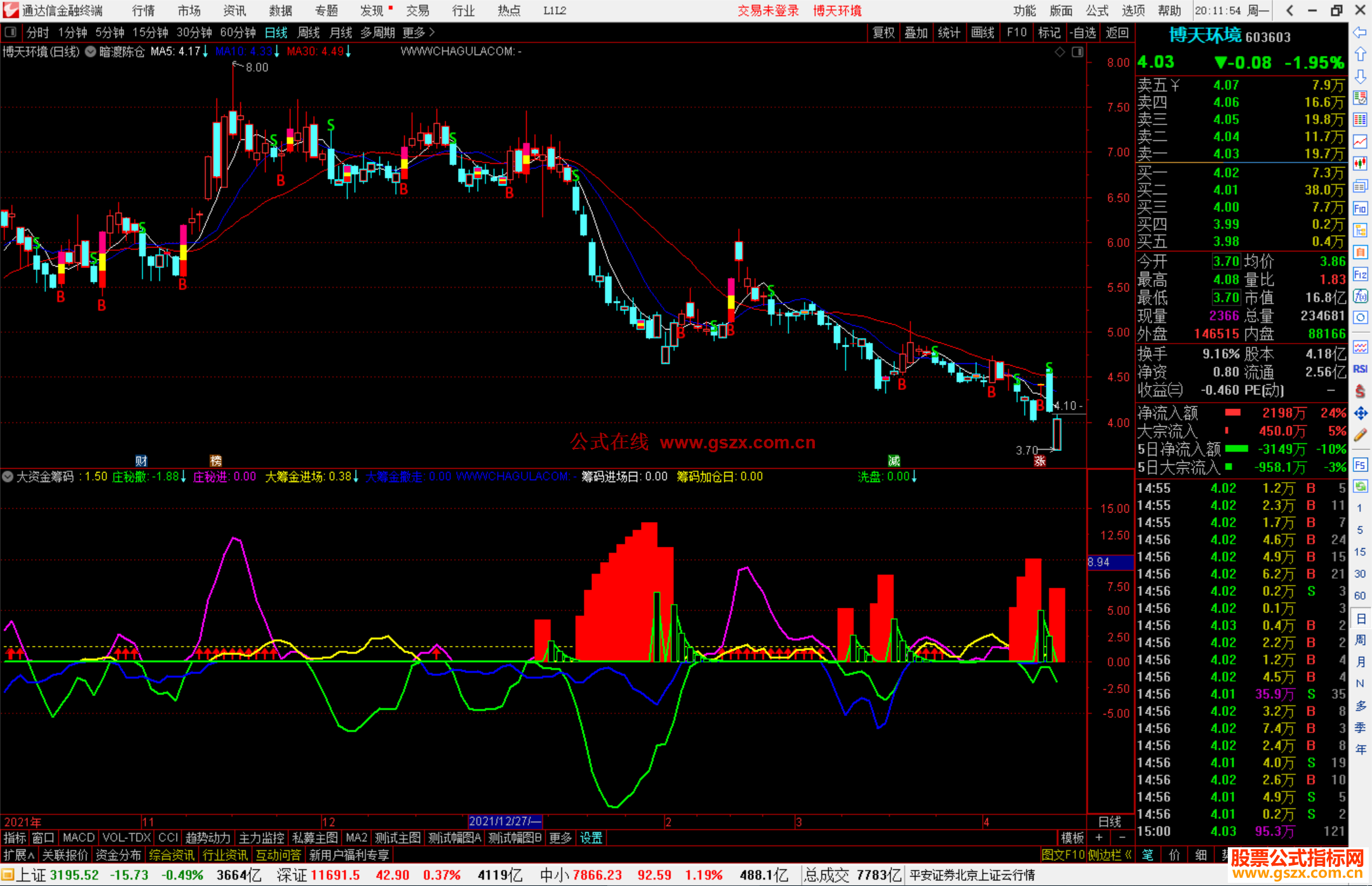Switch to the 60-minute sidebar period
This screenshot has width=1372, height=886.
click(x=1360, y=596)
